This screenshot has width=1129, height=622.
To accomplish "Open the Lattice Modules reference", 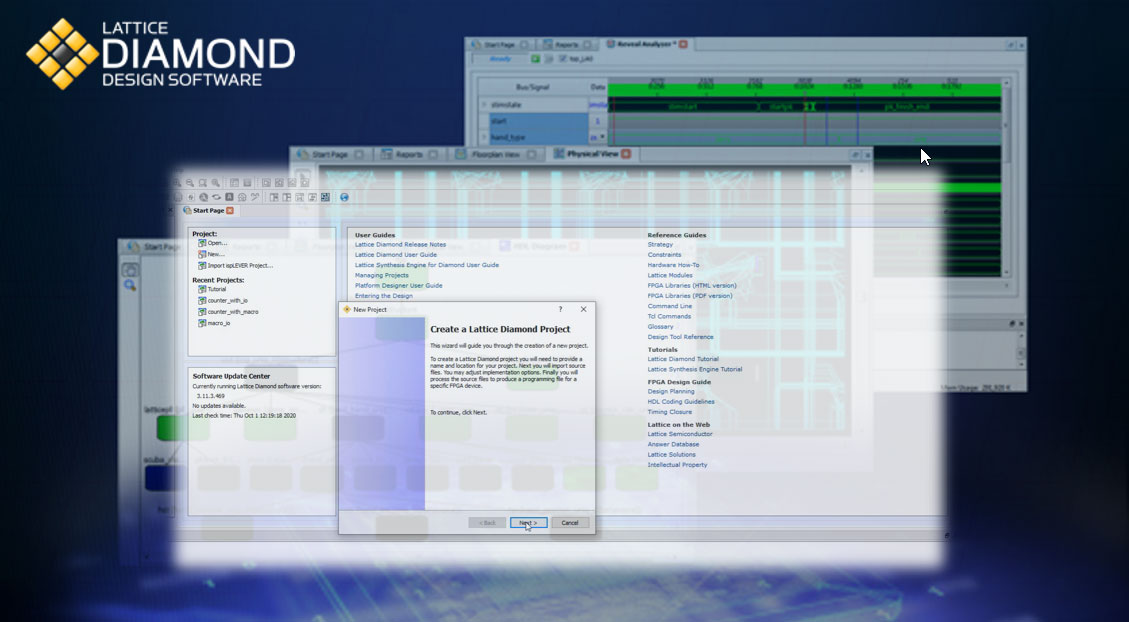I will [670, 275].
